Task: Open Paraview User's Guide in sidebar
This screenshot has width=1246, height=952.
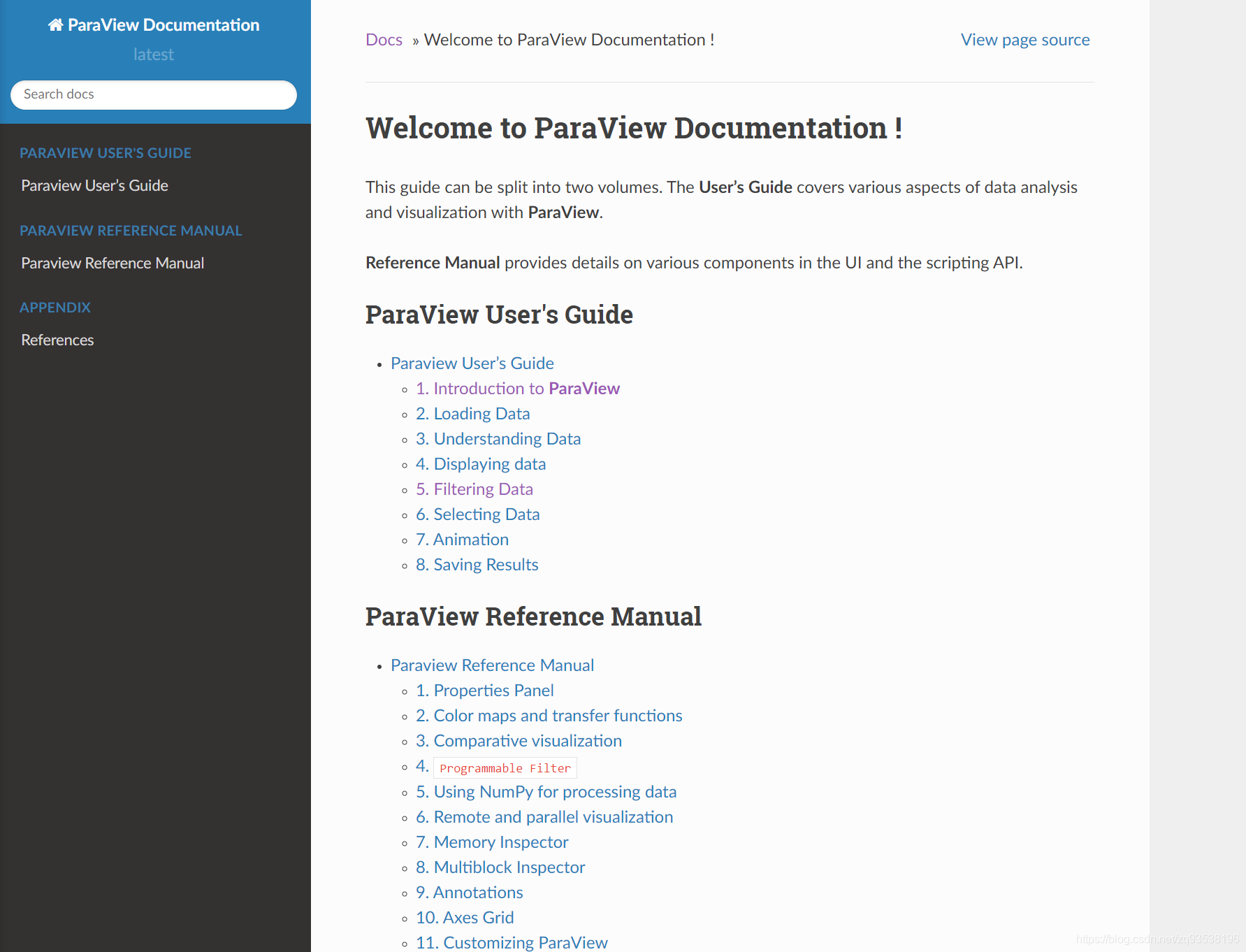Action: click(94, 185)
